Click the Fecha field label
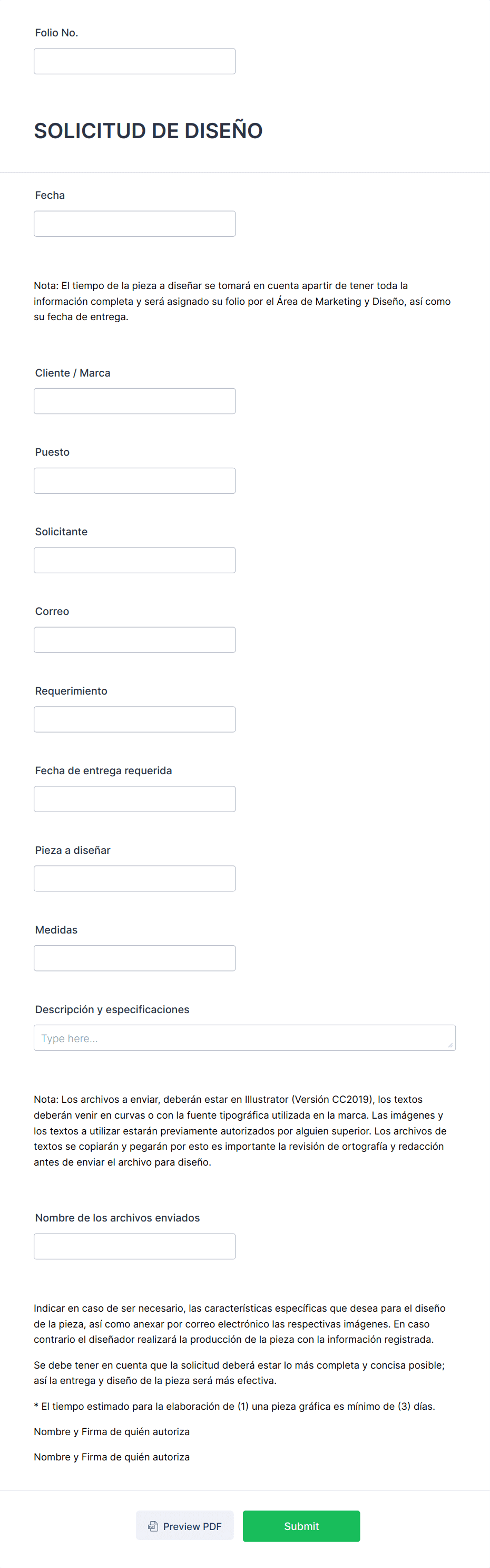Viewport: 490px width, 1568px height. (x=50, y=195)
